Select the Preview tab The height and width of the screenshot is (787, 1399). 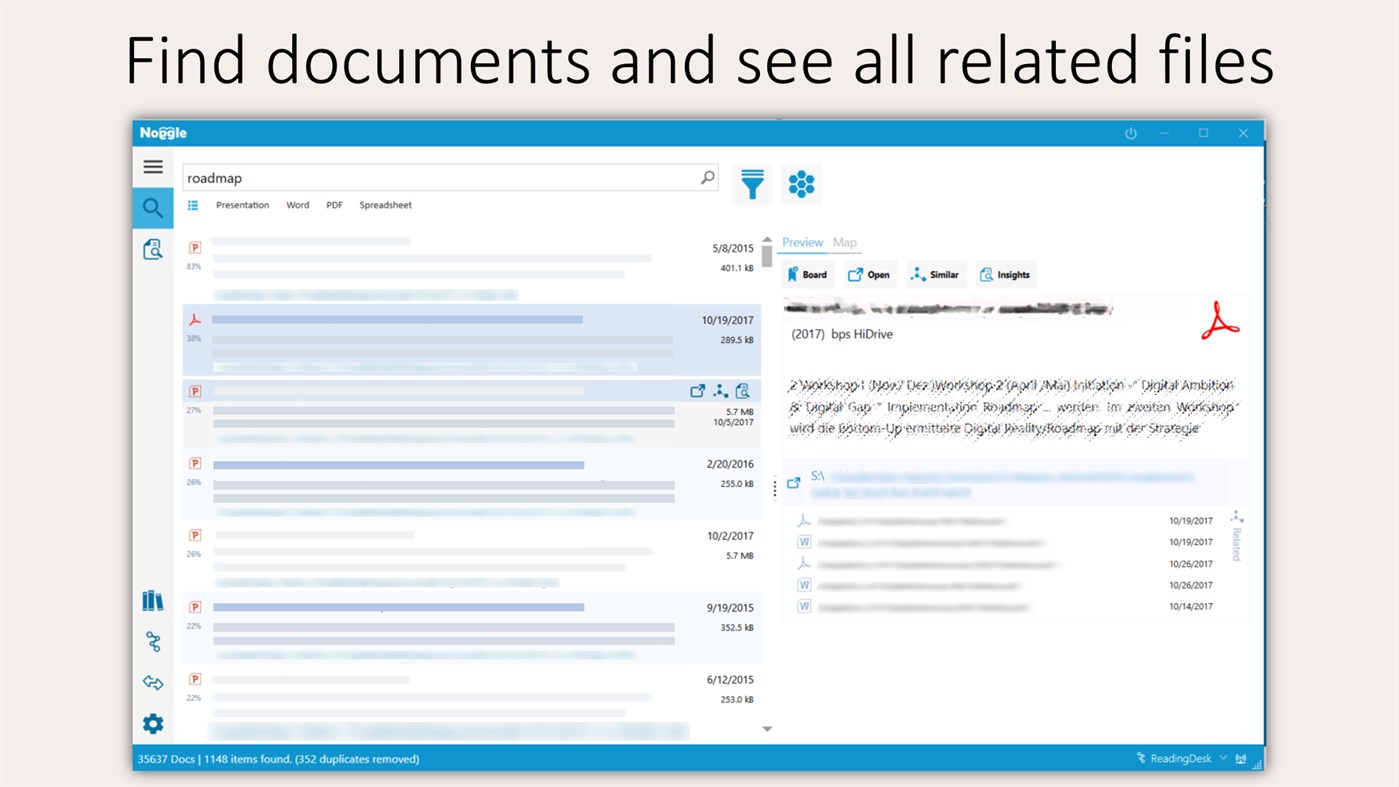(x=802, y=242)
